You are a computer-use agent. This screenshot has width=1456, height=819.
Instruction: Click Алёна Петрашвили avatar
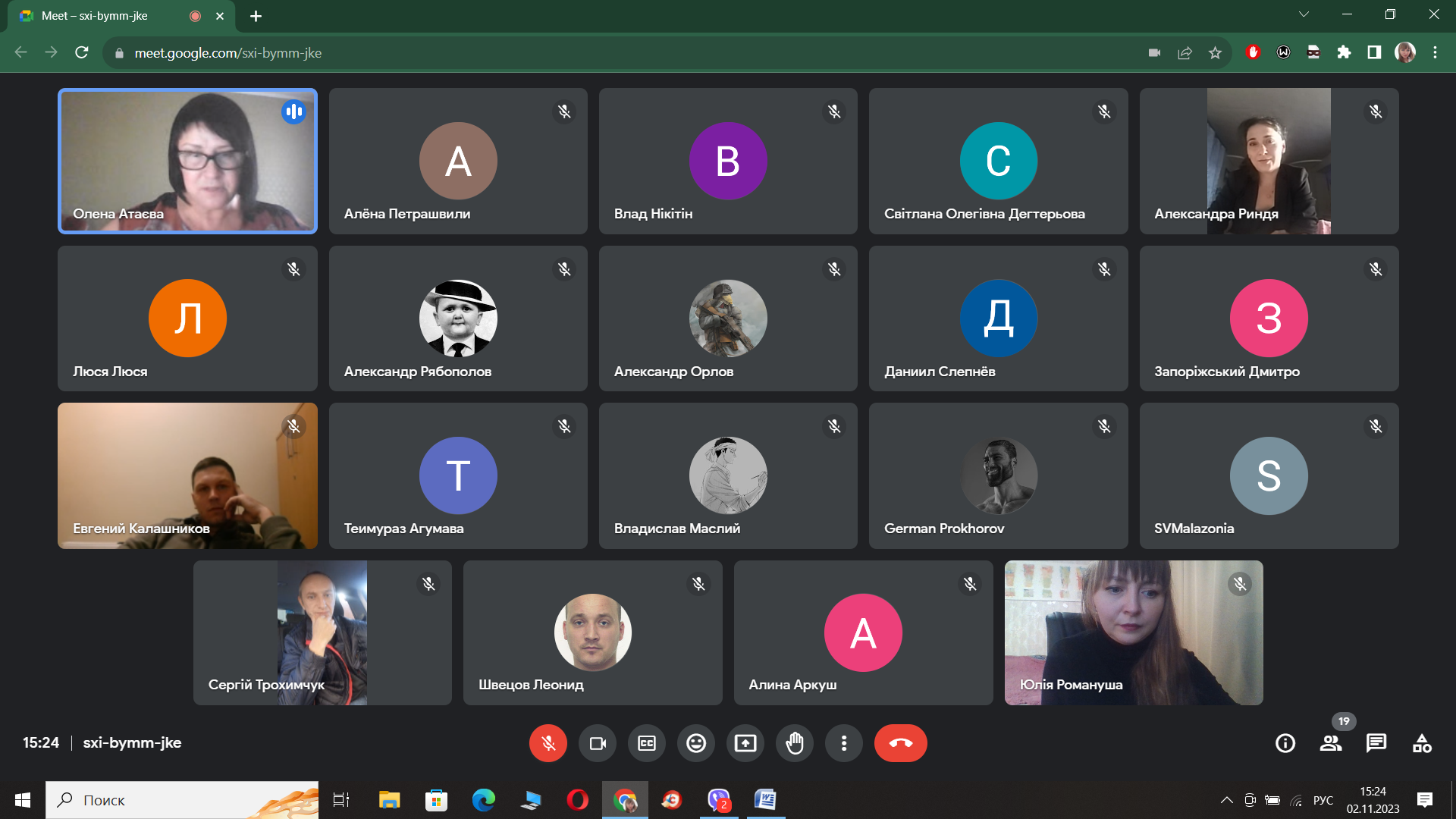tap(458, 161)
